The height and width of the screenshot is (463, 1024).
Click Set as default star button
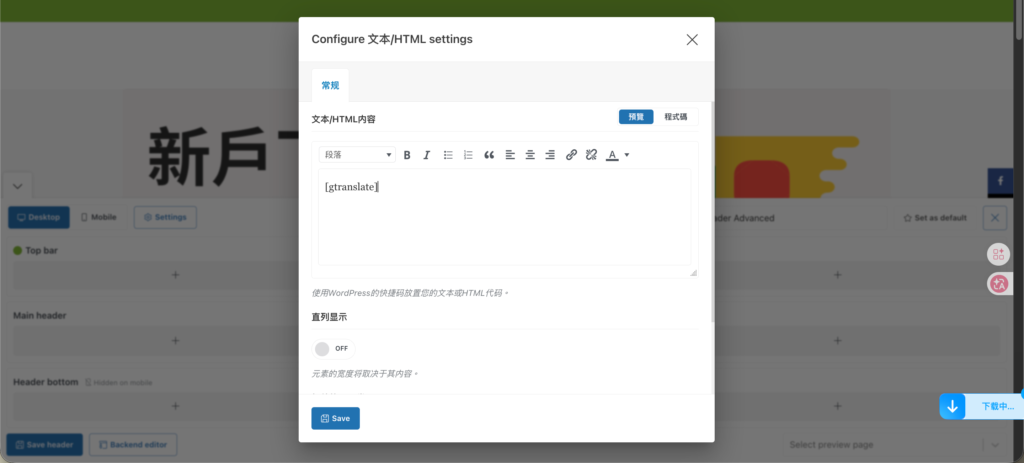[x=935, y=218]
